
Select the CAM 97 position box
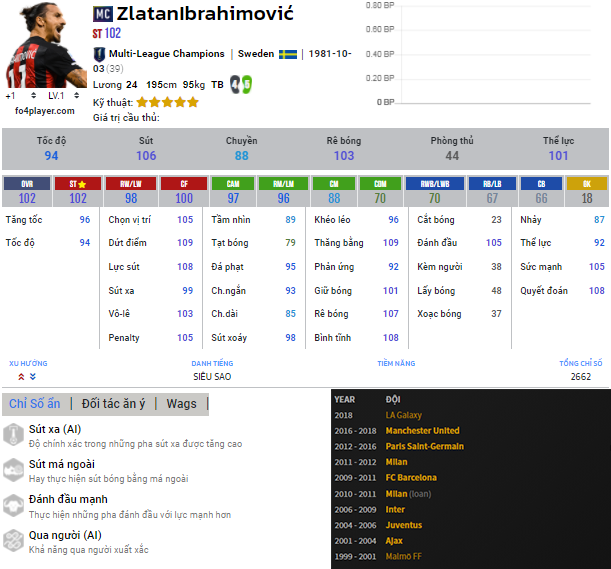click(231, 191)
